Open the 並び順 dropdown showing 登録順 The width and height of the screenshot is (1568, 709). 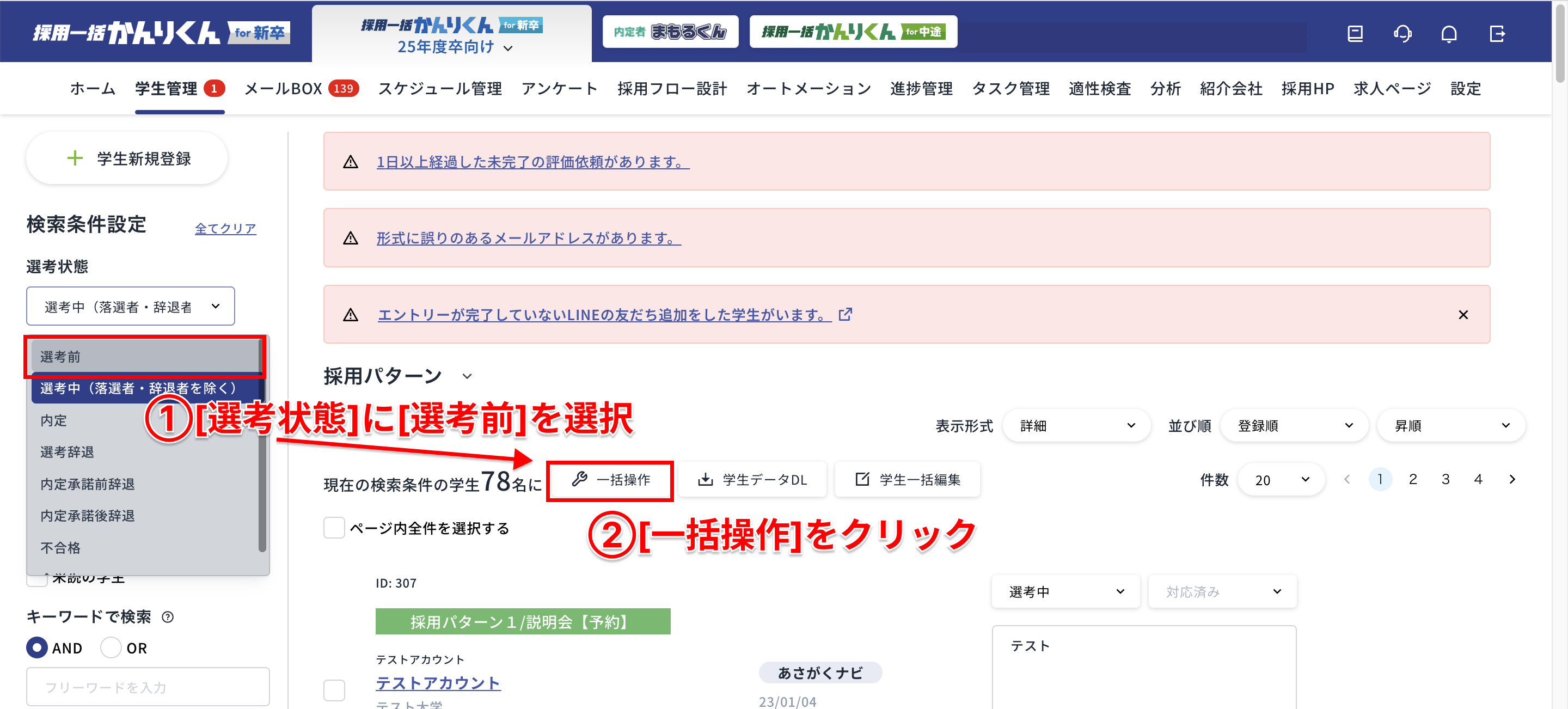point(1294,425)
